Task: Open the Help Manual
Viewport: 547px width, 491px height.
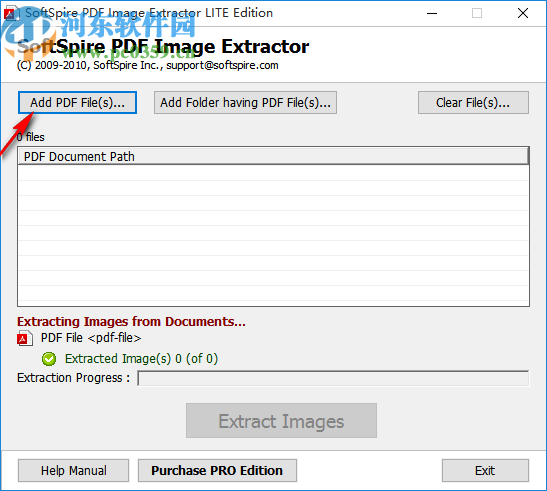Action: click(x=73, y=470)
